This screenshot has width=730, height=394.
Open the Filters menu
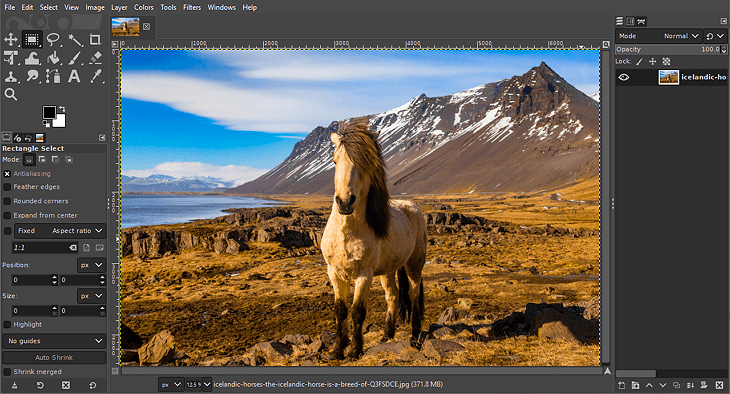click(x=192, y=7)
